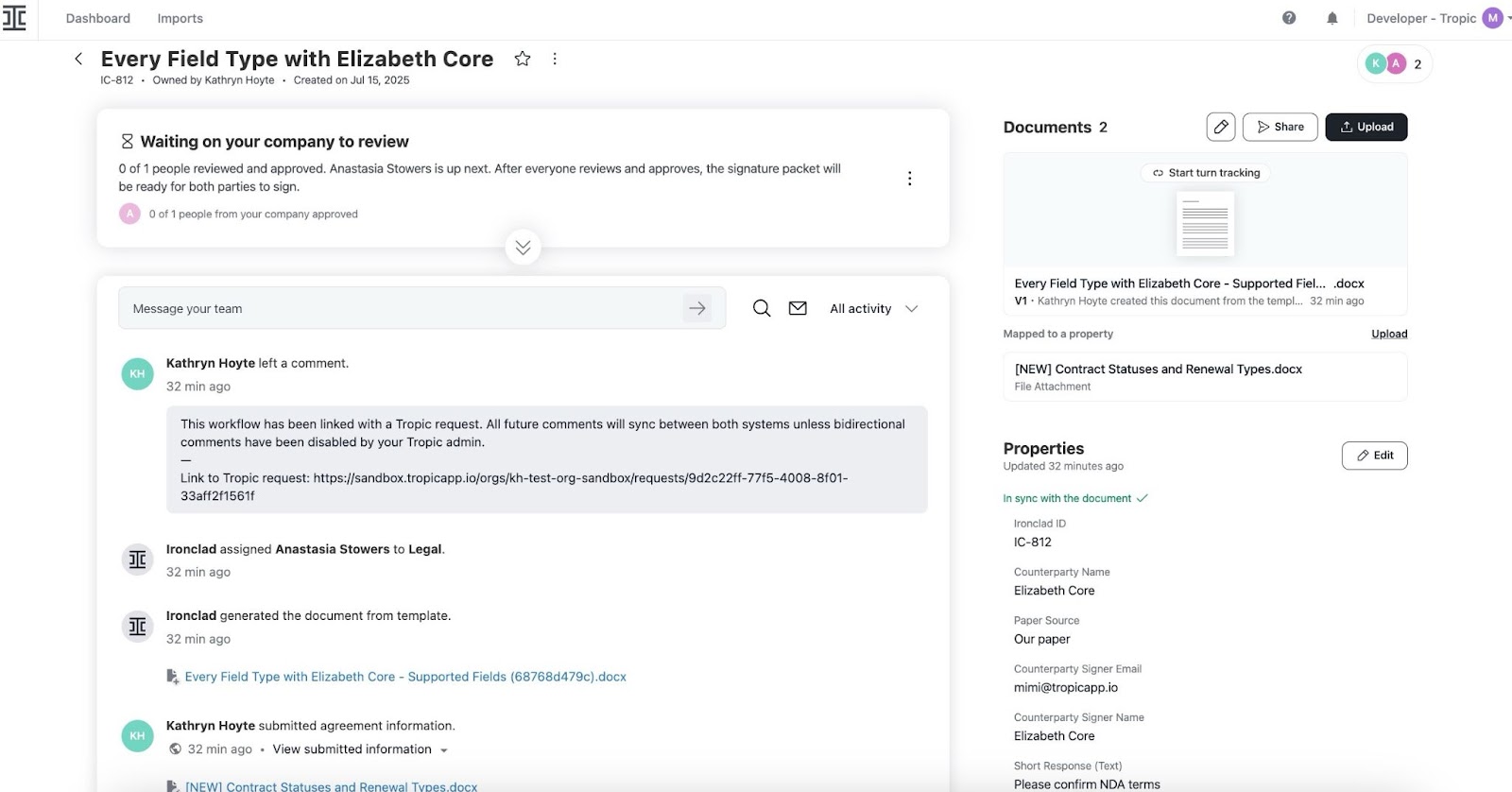Open the help question mark icon

[x=1289, y=18]
